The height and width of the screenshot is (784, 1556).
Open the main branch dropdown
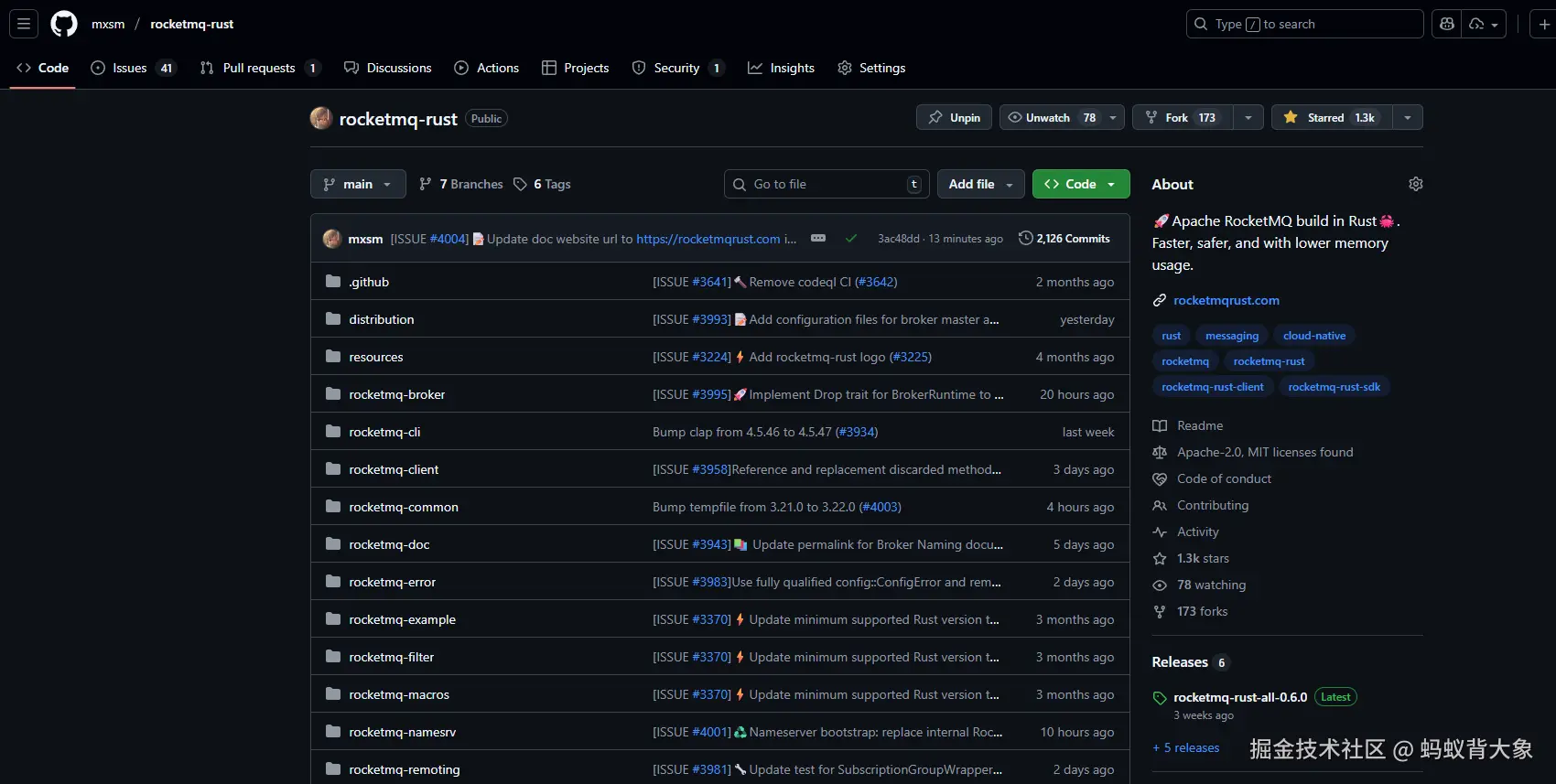[358, 184]
